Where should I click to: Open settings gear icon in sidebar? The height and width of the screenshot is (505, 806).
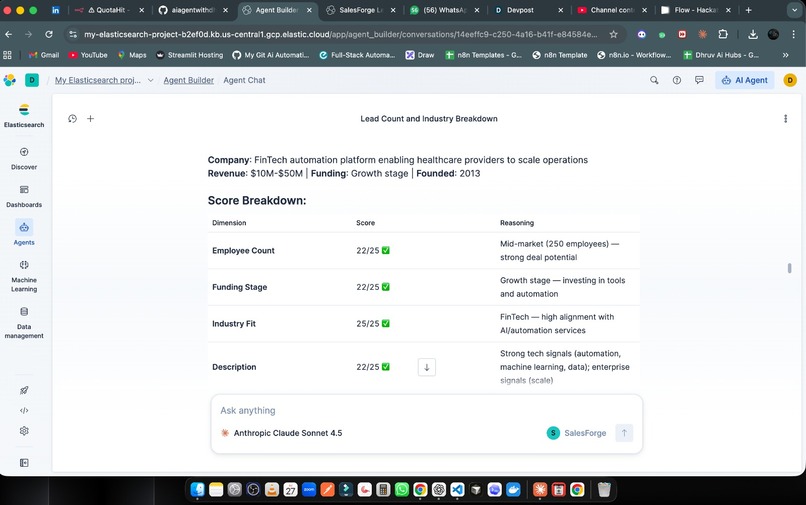24,431
